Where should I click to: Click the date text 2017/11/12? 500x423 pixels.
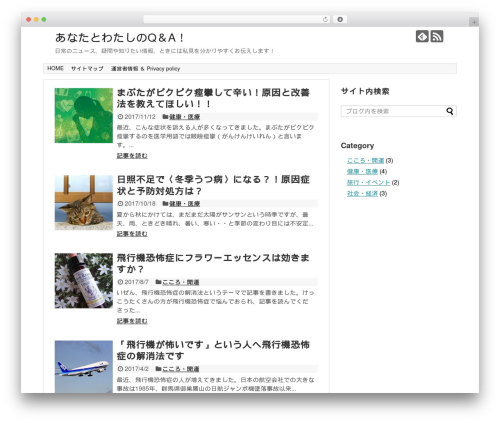point(140,117)
